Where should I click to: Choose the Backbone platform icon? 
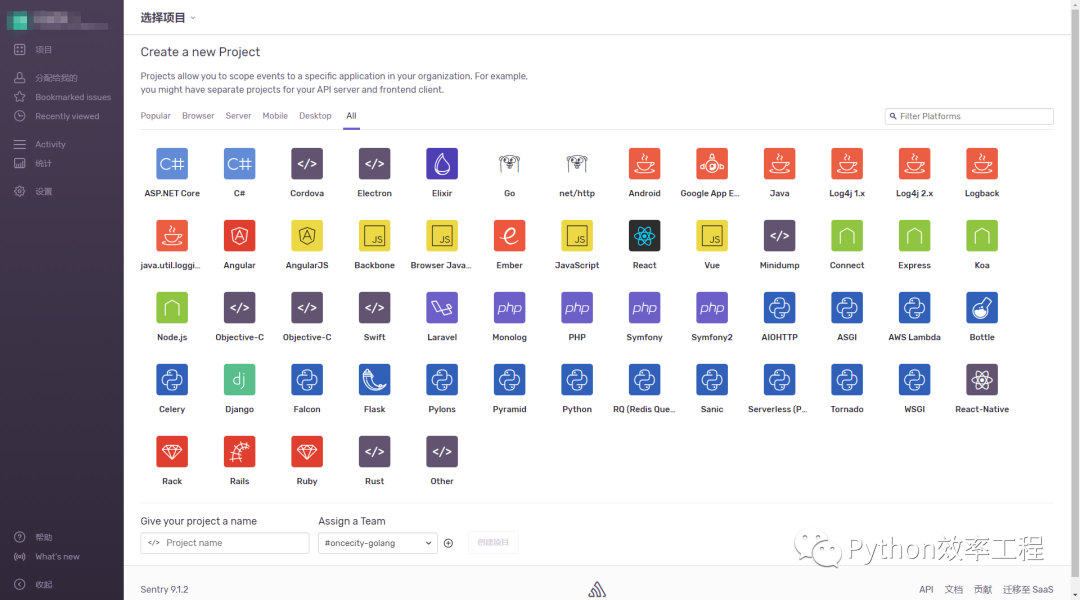click(374, 236)
